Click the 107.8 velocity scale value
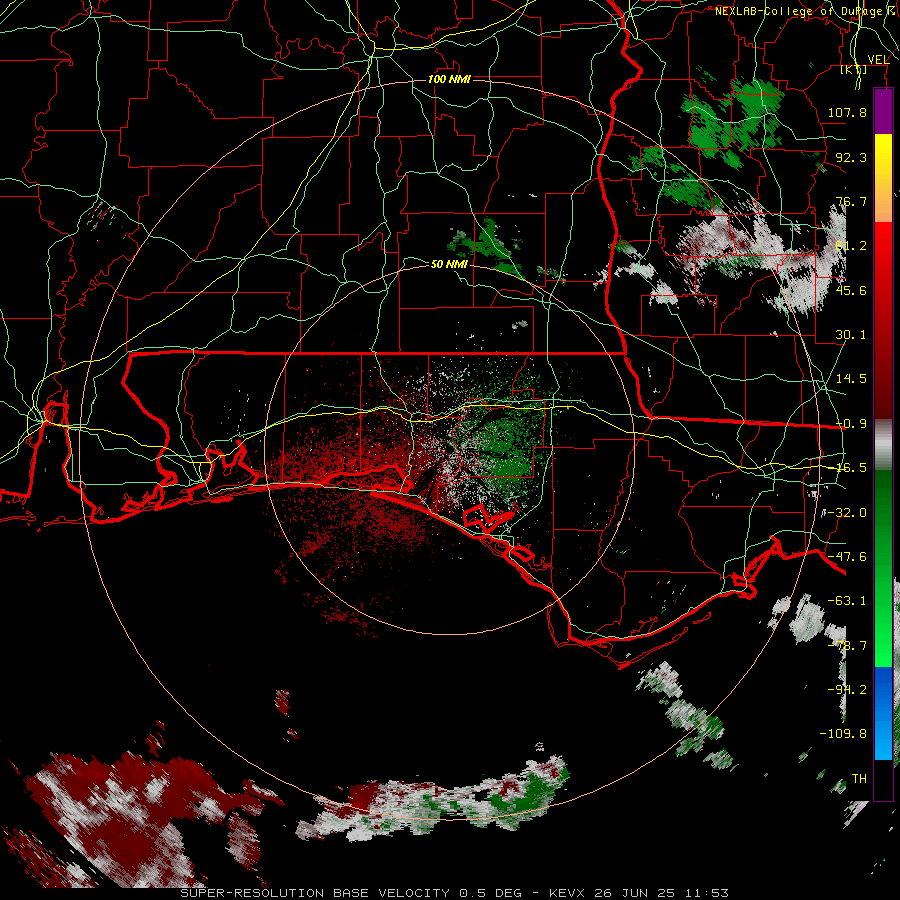The width and height of the screenshot is (900, 900). [847, 112]
